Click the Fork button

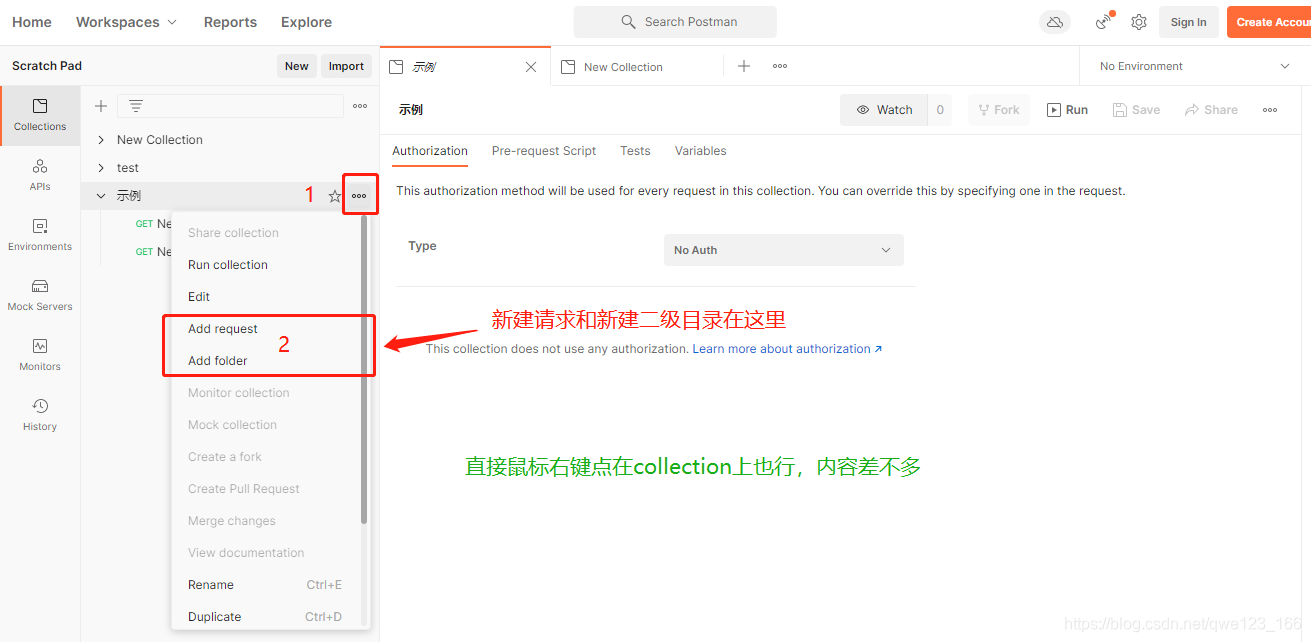pos(998,110)
